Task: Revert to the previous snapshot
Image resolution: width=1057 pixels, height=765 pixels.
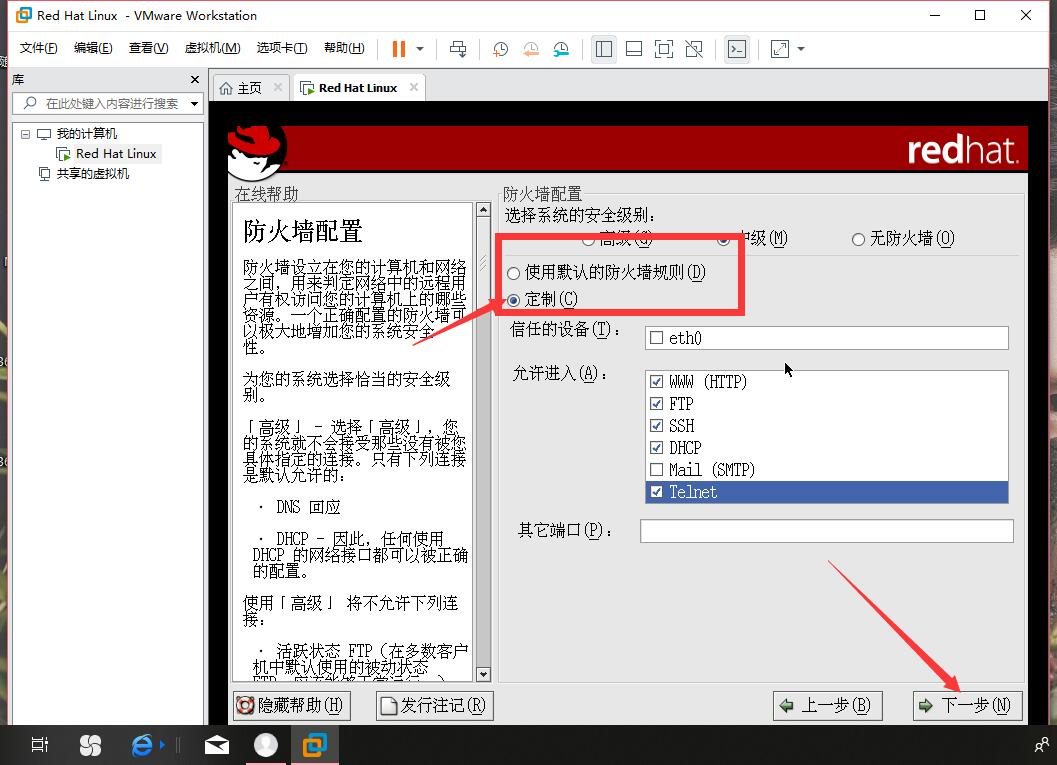Action: tap(531, 49)
